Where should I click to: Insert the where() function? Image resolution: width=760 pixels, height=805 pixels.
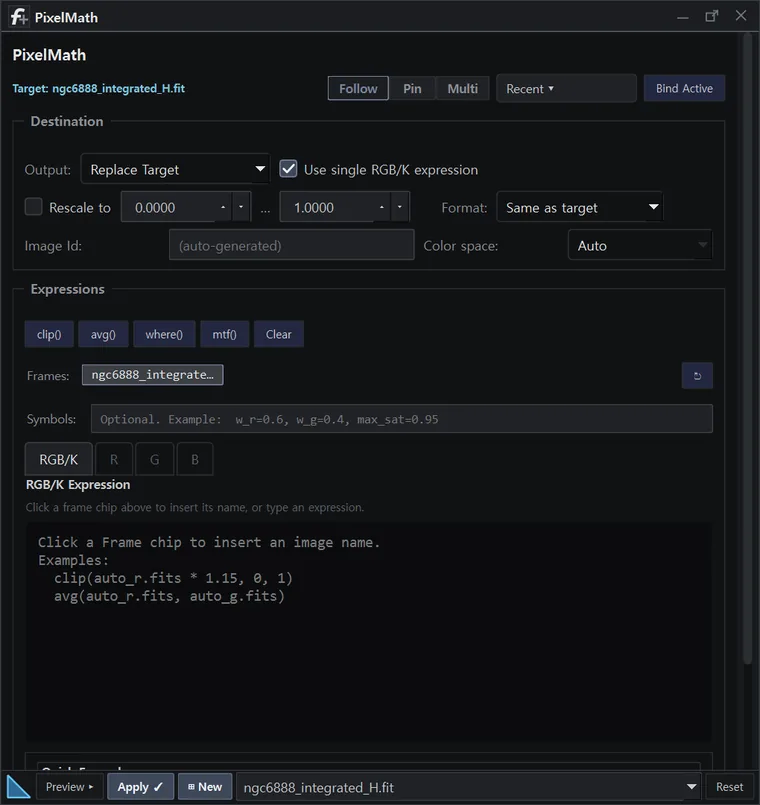pos(164,334)
